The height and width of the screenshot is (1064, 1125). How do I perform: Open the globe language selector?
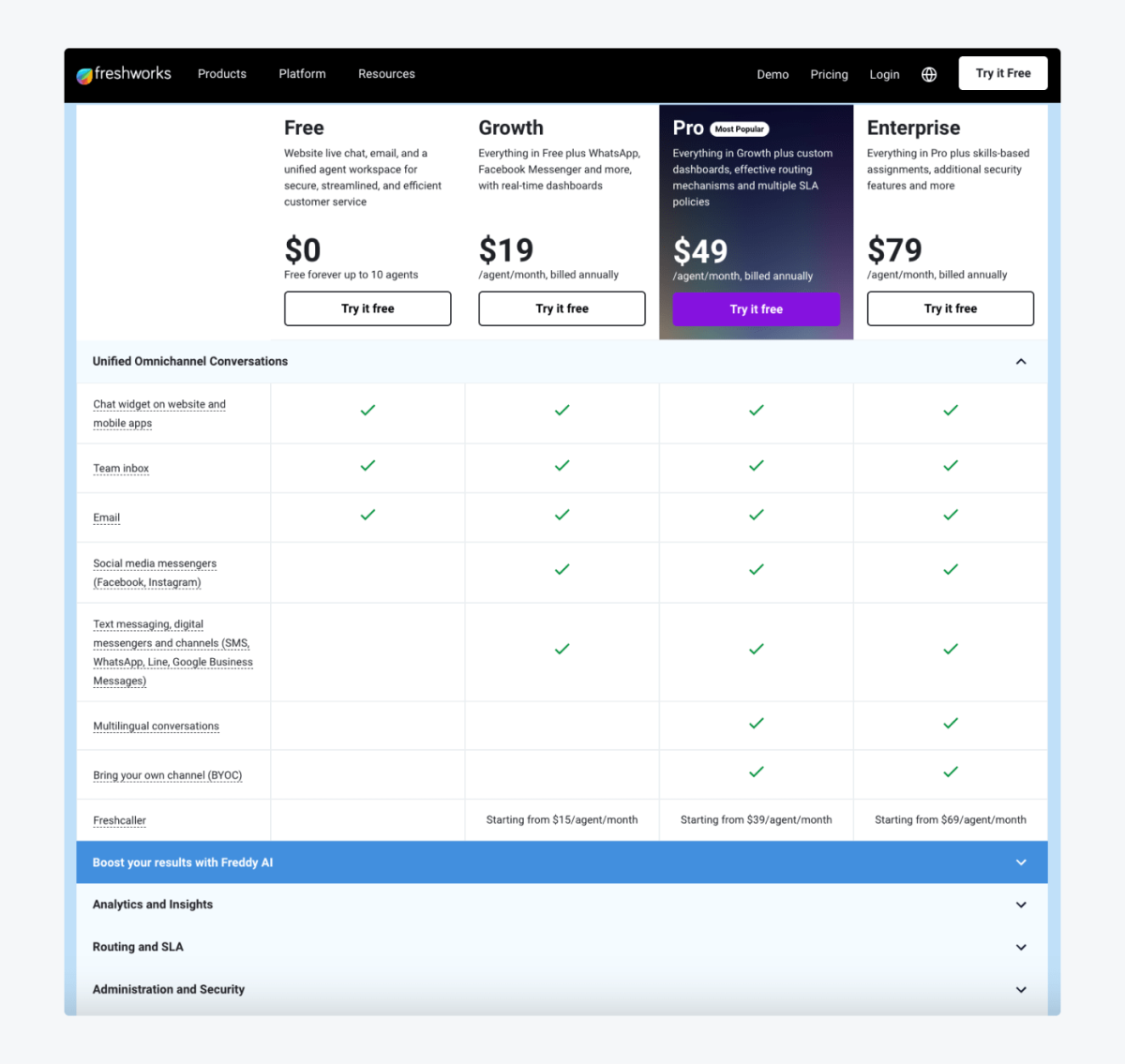928,74
